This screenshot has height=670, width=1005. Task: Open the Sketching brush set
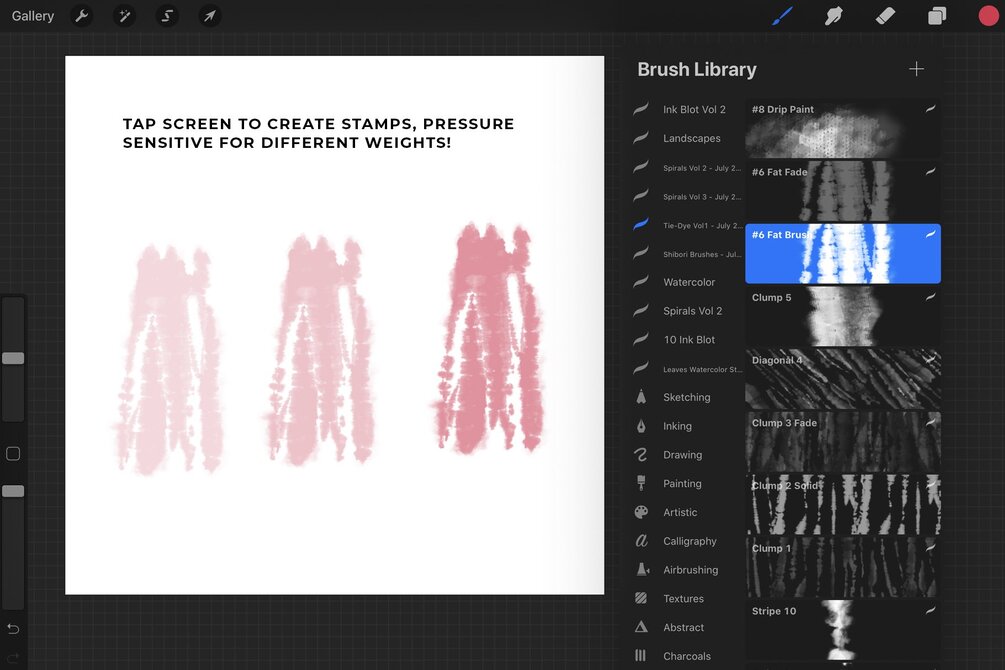[x=686, y=398]
